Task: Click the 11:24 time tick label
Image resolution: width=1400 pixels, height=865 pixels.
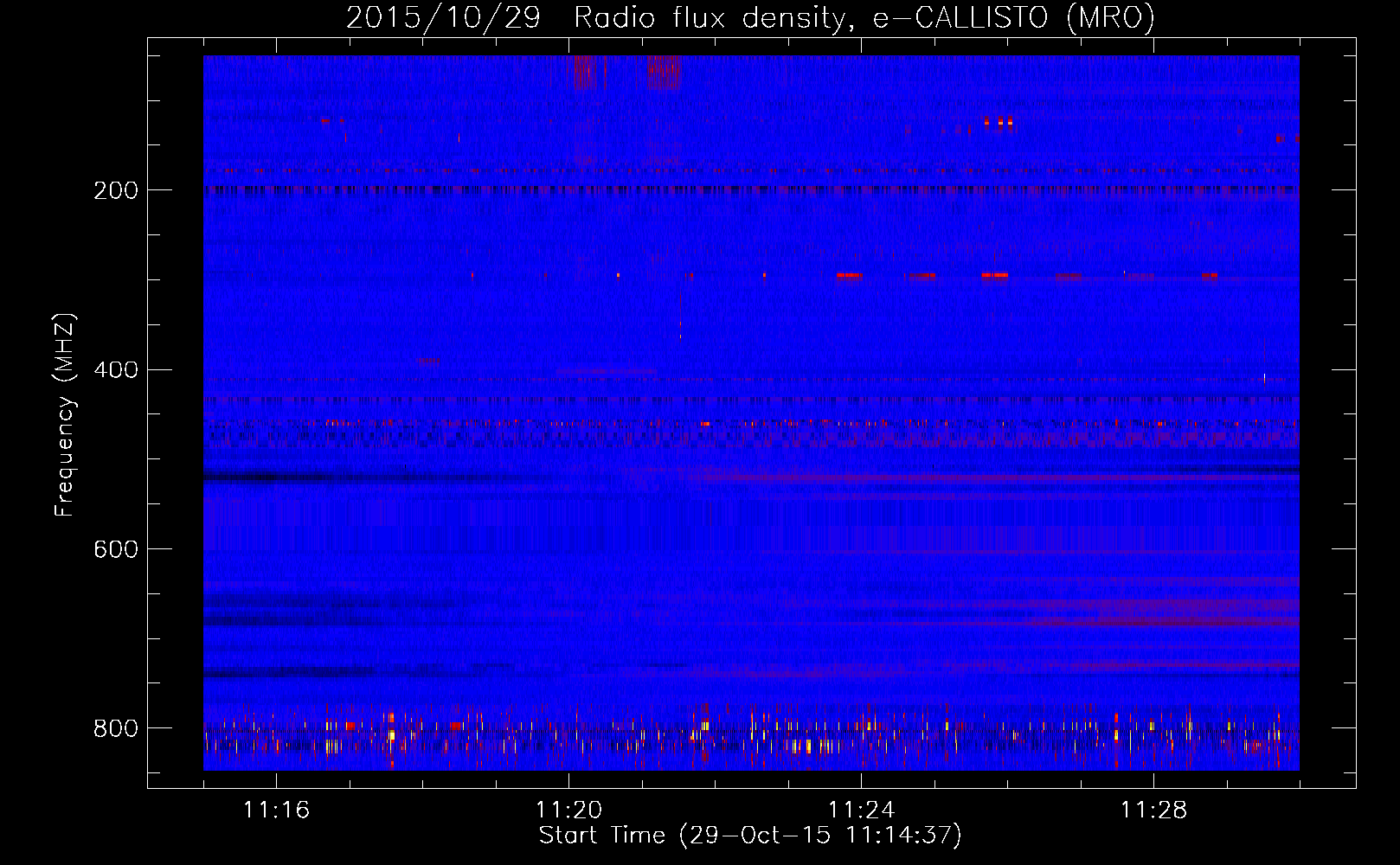Action: click(861, 811)
